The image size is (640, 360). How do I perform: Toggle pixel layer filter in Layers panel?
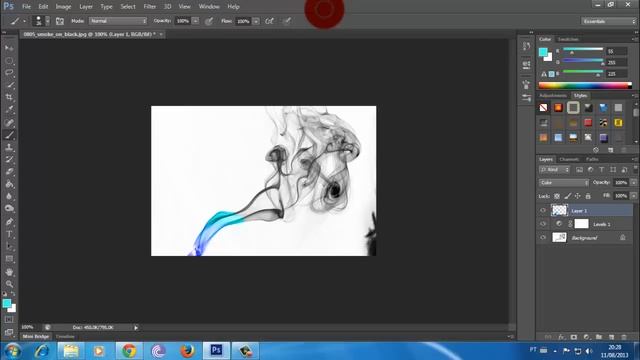pyautogui.click(x=579, y=169)
